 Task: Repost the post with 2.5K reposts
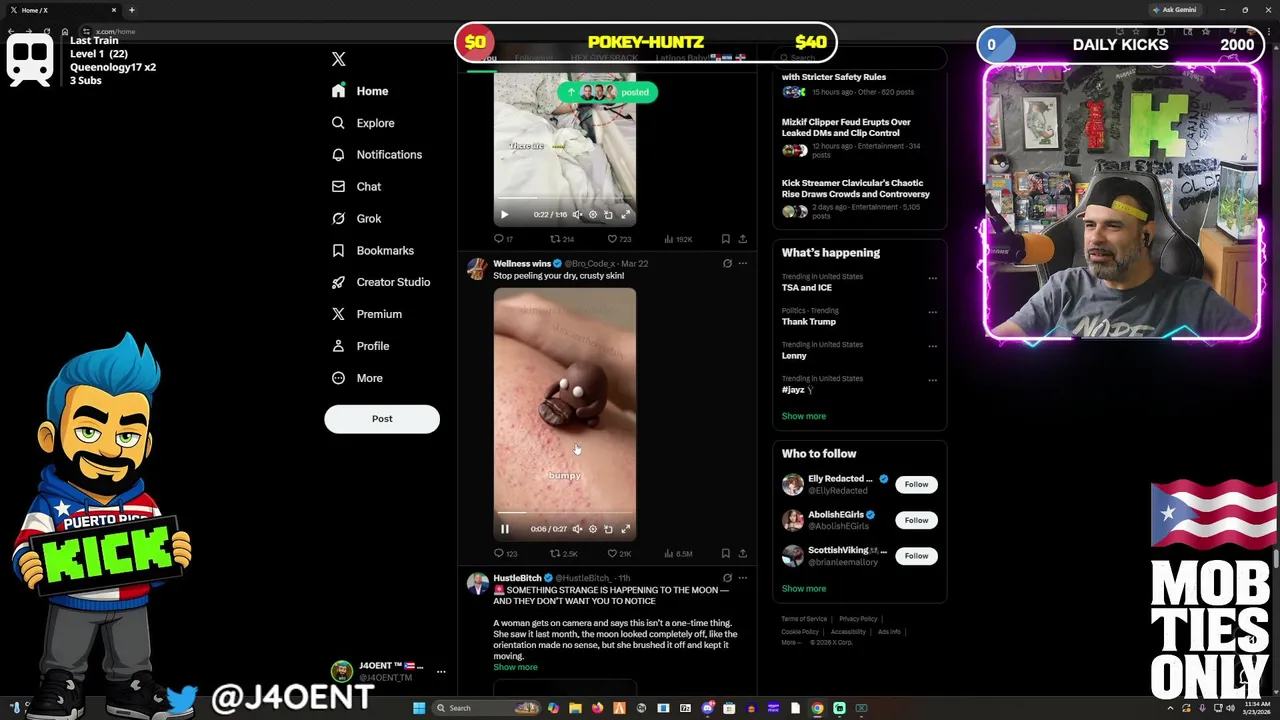tap(564, 553)
